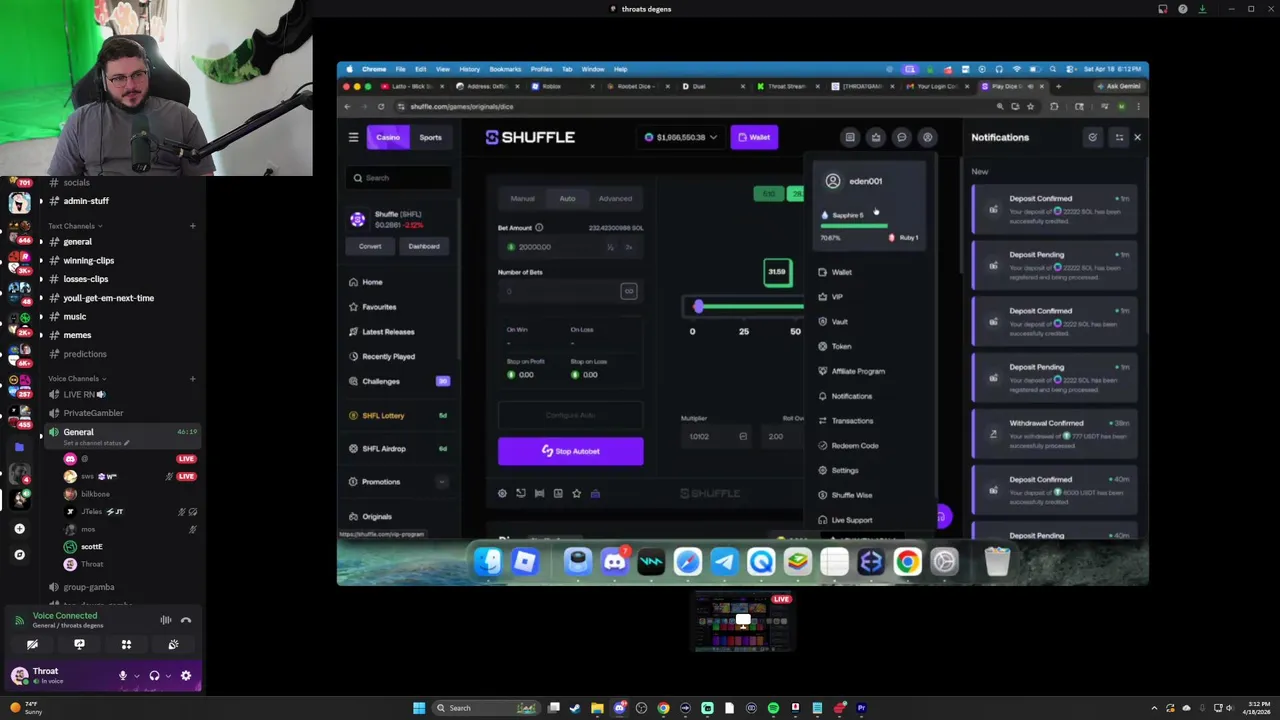Open Recently Played in sidebar

coord(388,356)
